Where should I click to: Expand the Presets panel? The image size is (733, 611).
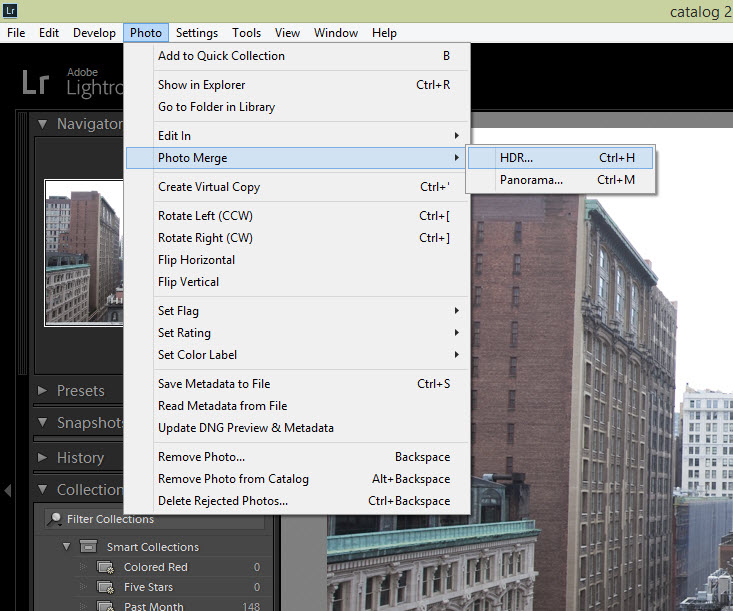43,391
